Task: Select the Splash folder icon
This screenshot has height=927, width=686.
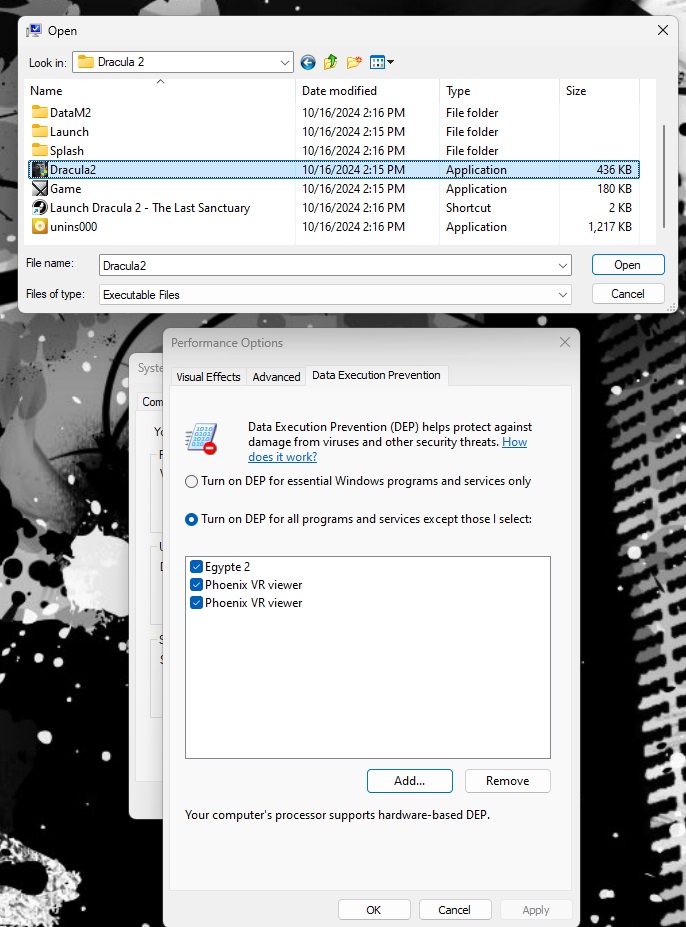Action: [x=40, y=150]
